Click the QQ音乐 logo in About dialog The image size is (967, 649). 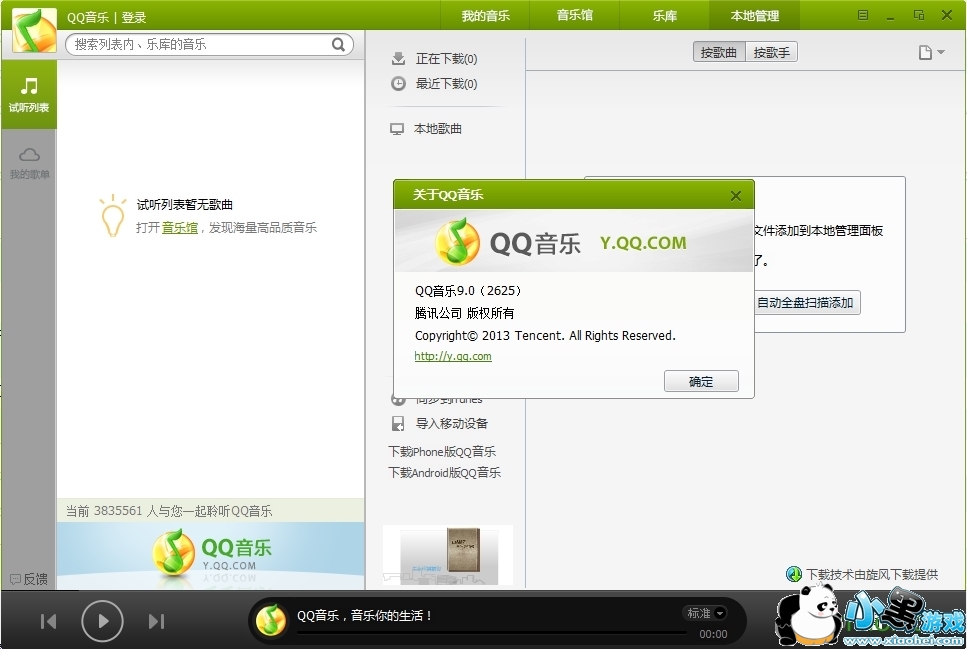[x=457, y=242]
